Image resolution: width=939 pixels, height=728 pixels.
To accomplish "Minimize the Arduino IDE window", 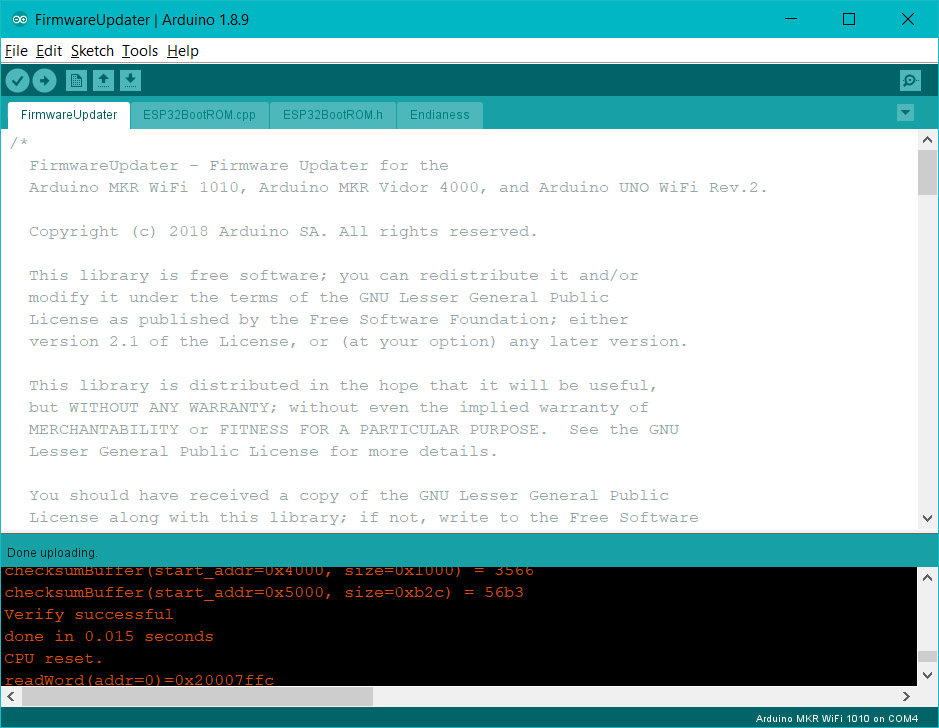I will click(791, 19).
